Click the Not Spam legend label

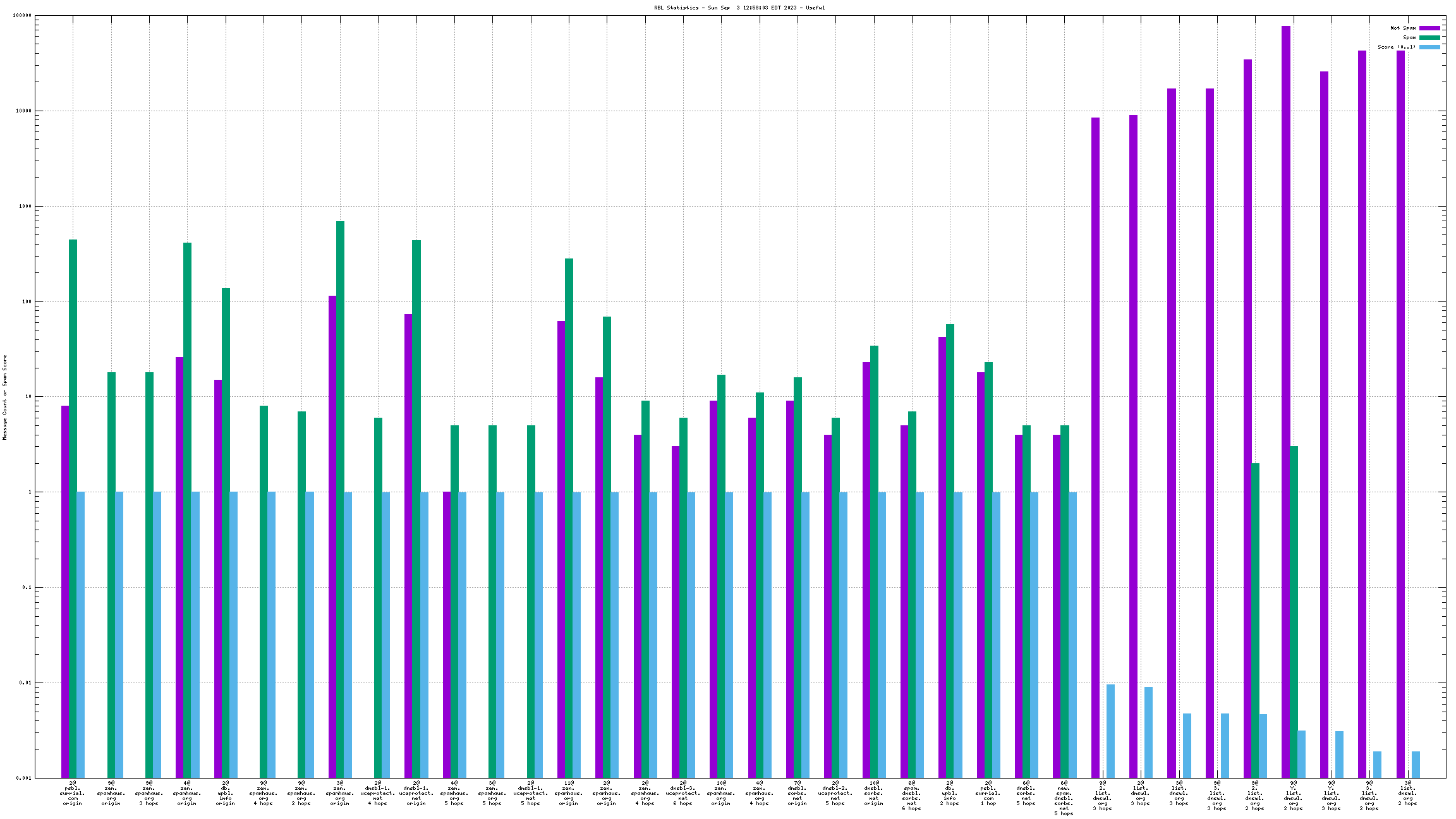(1403, 28)
